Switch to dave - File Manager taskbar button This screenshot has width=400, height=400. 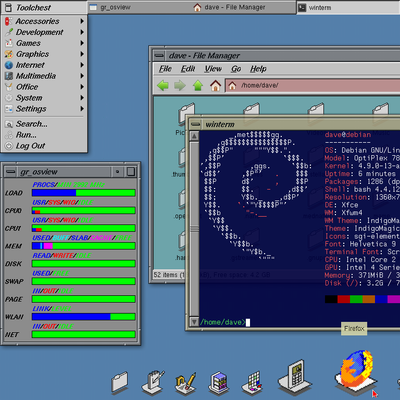[x=244, y=7]
